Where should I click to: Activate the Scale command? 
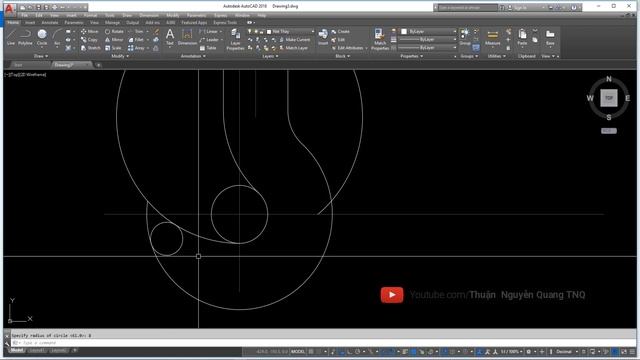click(113, 48)
